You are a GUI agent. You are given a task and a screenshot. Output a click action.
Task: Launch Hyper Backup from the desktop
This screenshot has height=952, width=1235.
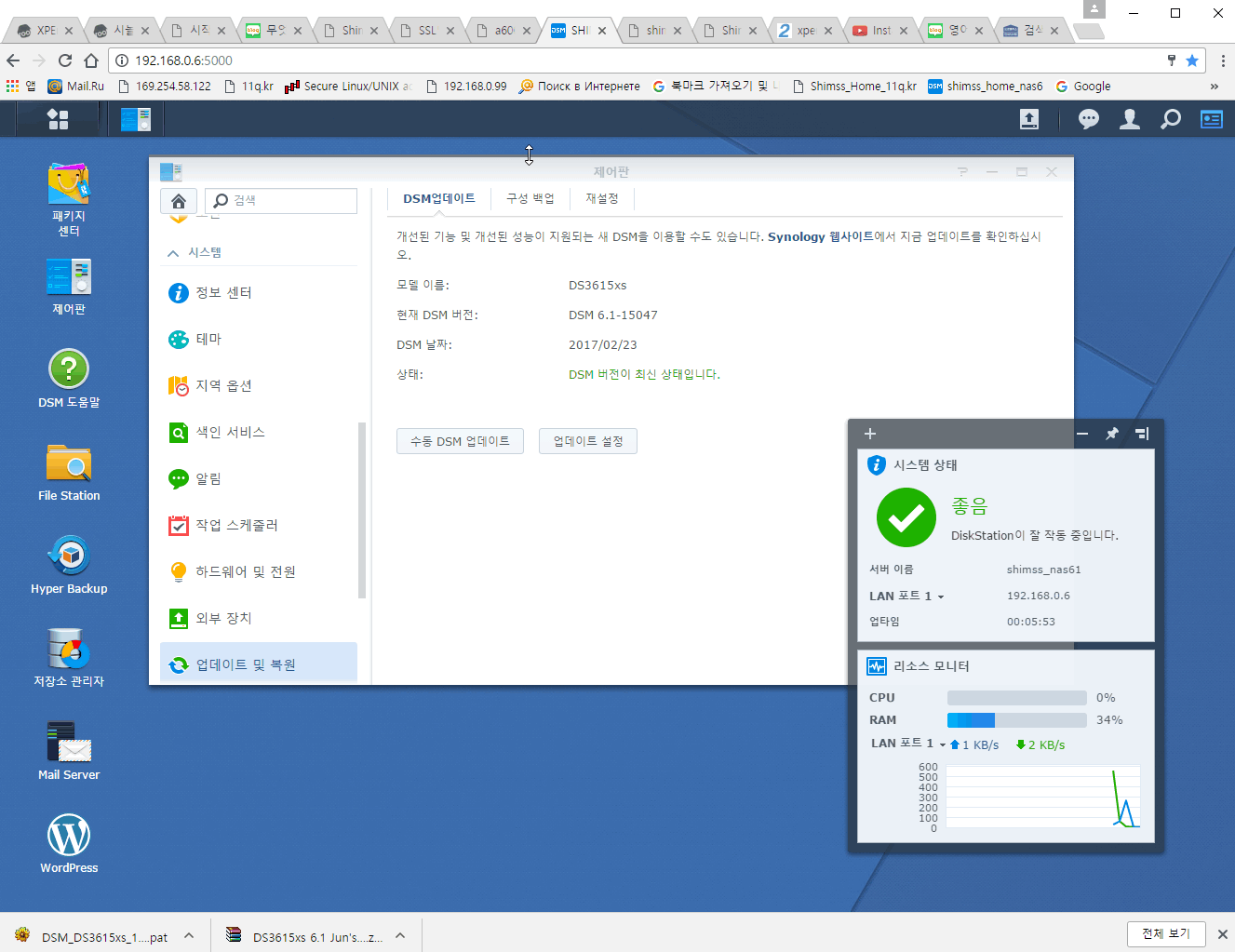coord(69,565)
